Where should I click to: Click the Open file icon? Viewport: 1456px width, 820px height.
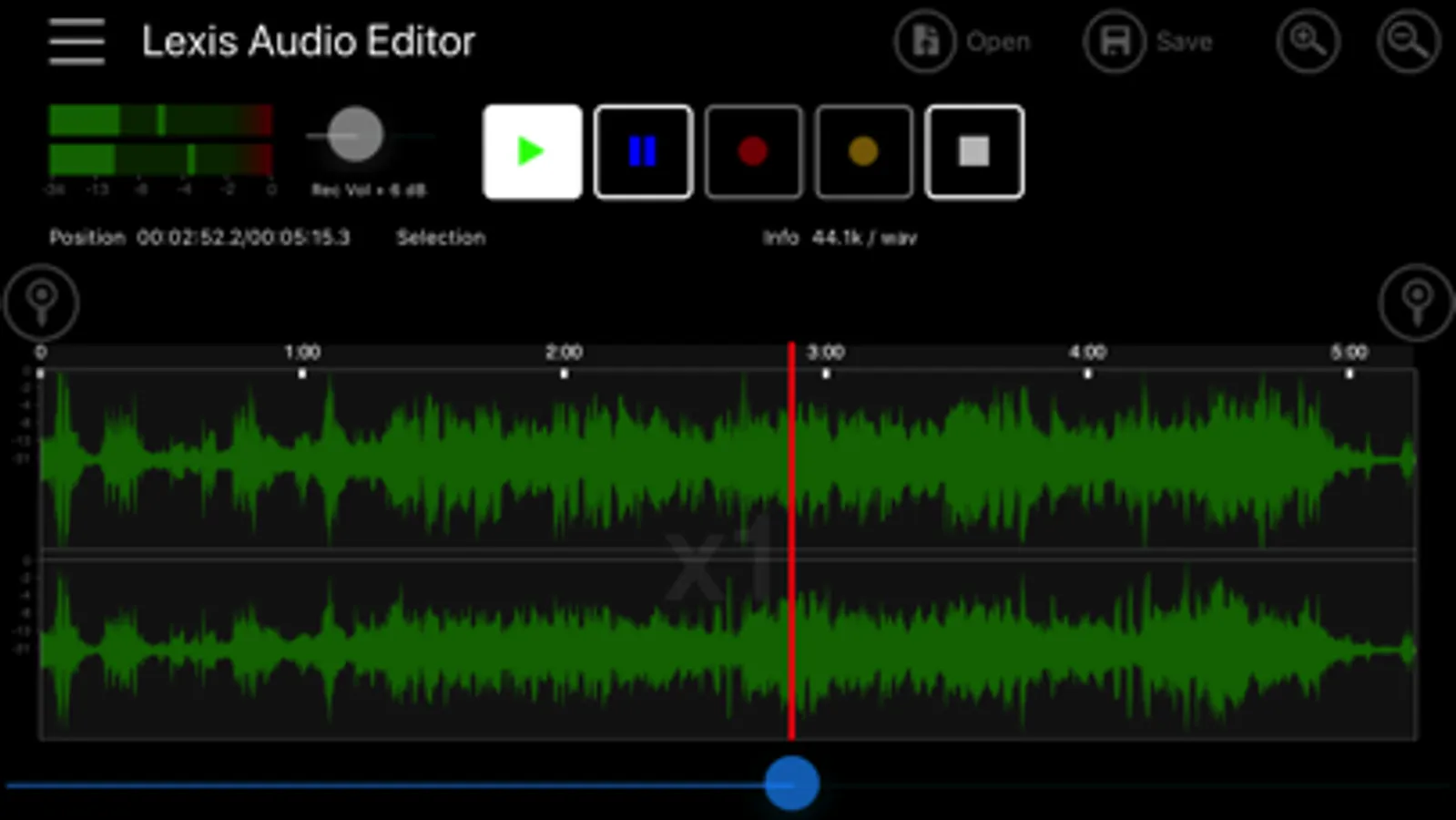pos(925,41)
